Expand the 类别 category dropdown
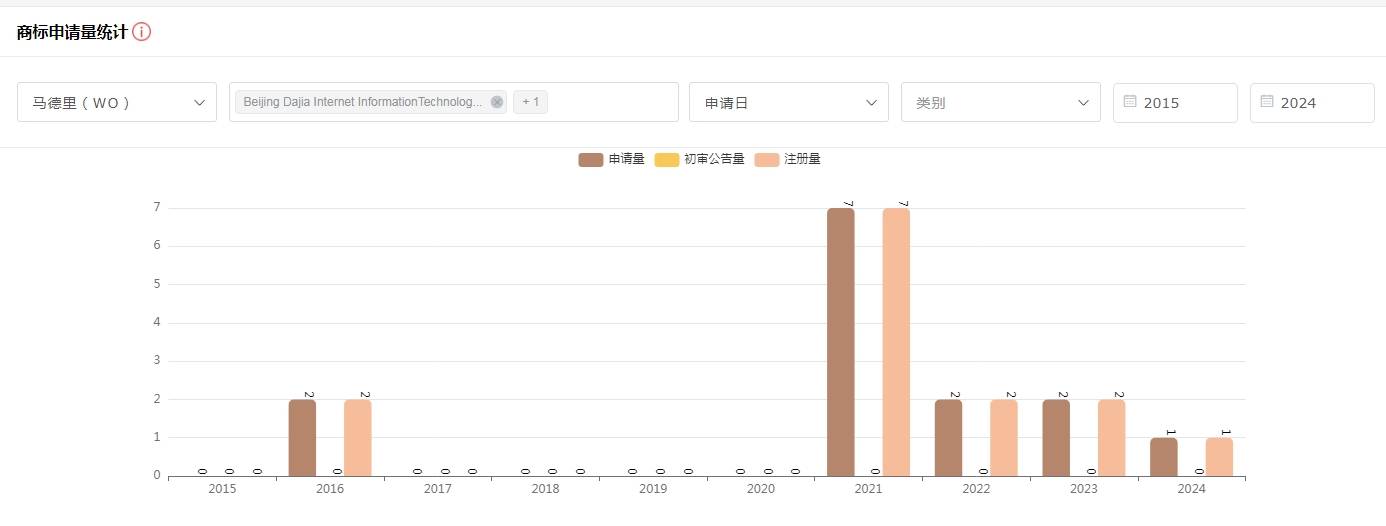 [1000, 102]
